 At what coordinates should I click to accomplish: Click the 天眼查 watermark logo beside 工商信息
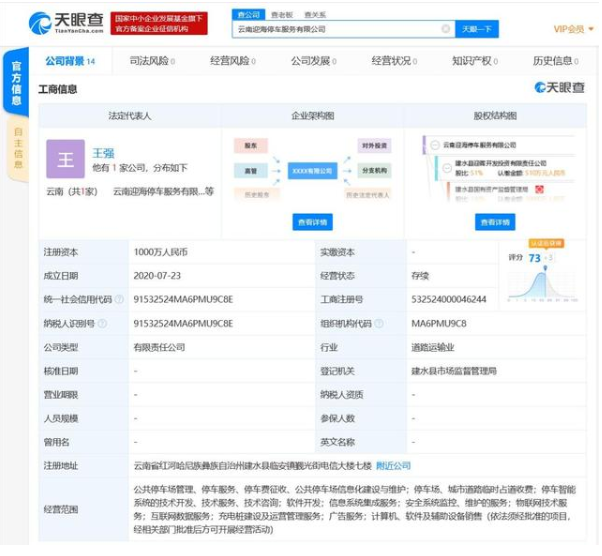(x=559, y=88)
